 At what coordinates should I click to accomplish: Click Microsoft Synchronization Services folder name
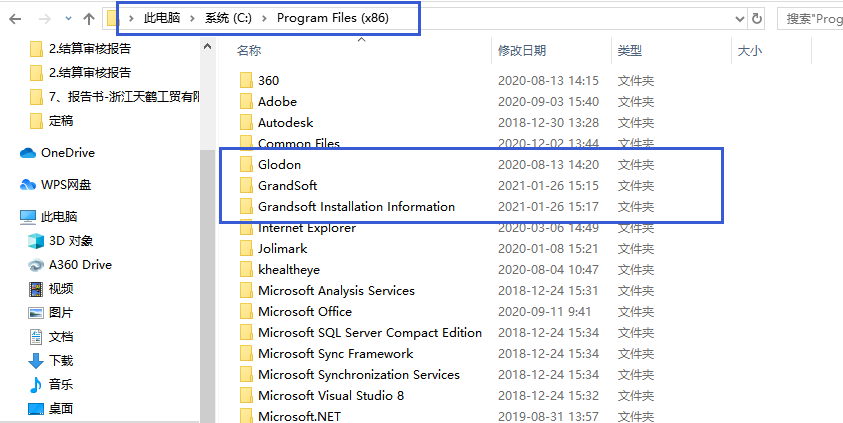tap(359, 375)
